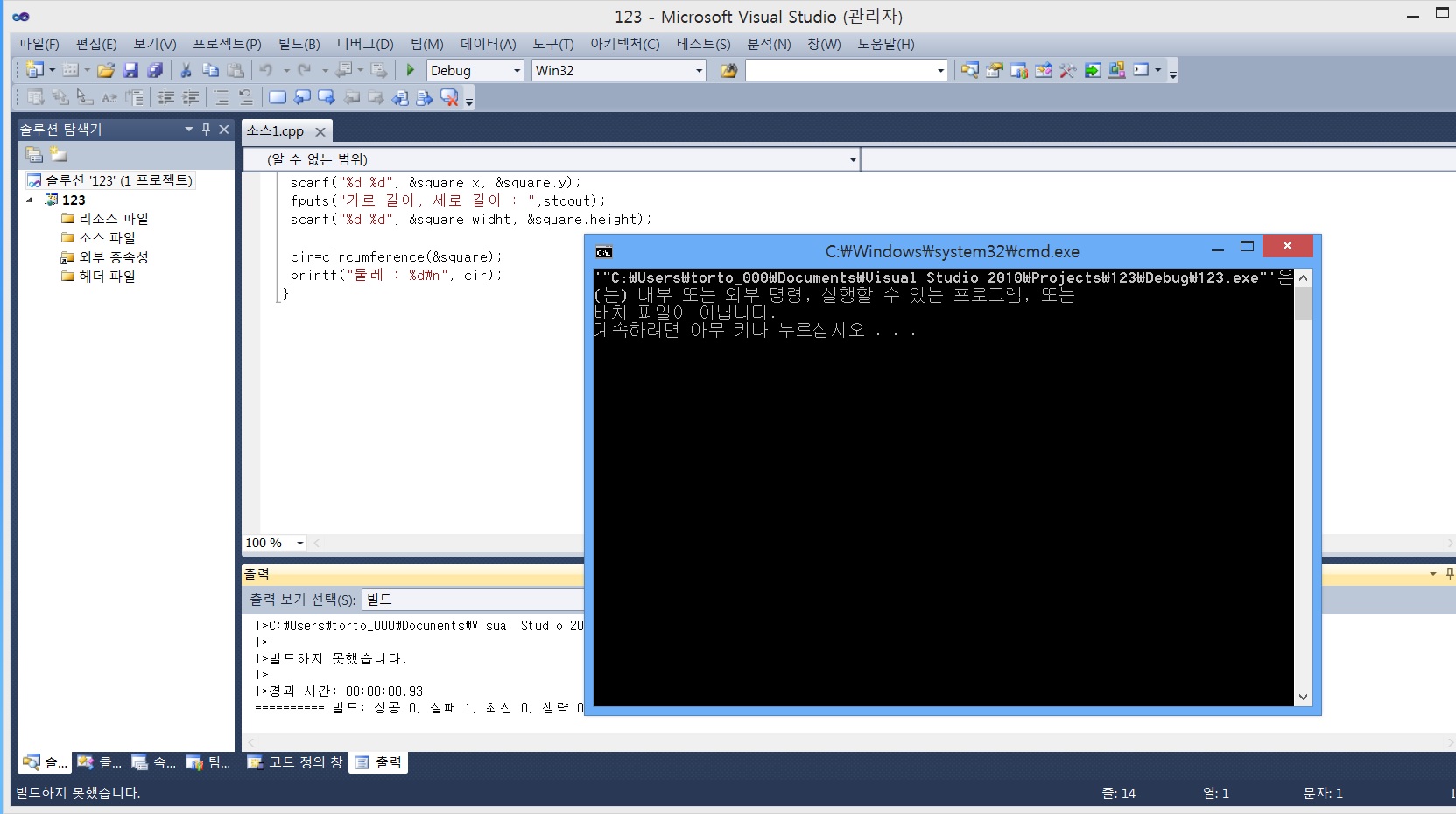Click the Start Page green arrow icon
Screen dimensions: 1456x814
point(1093,70)
